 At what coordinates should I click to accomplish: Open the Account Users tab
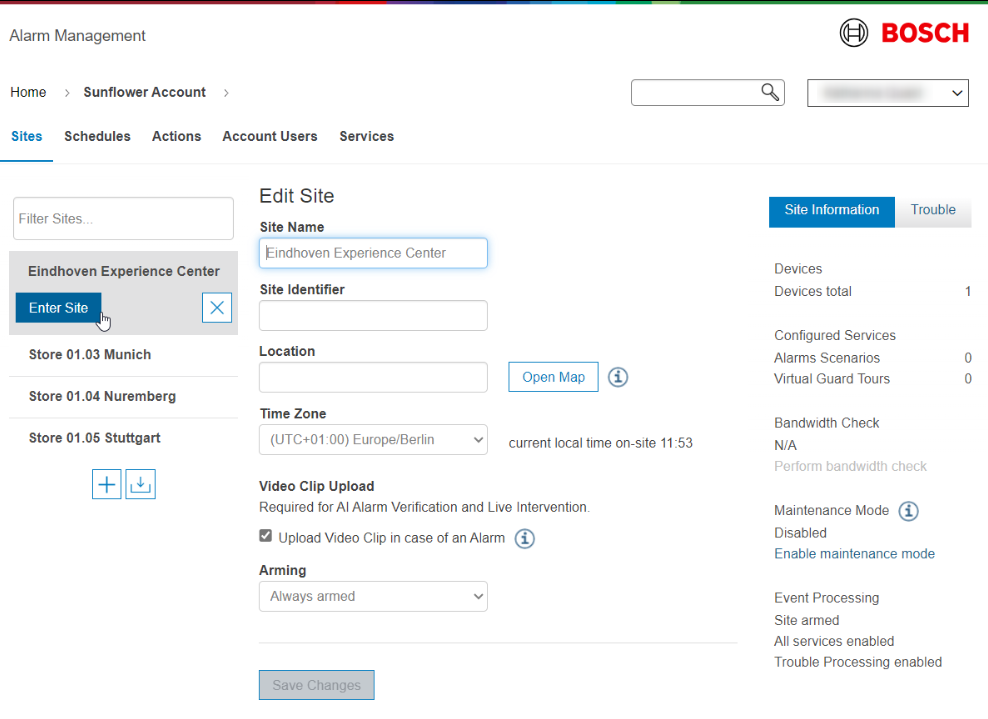[x=269, y=136]
